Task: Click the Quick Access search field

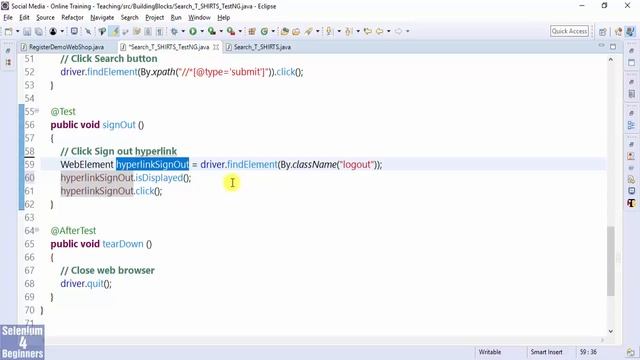Action: (569, 31)
